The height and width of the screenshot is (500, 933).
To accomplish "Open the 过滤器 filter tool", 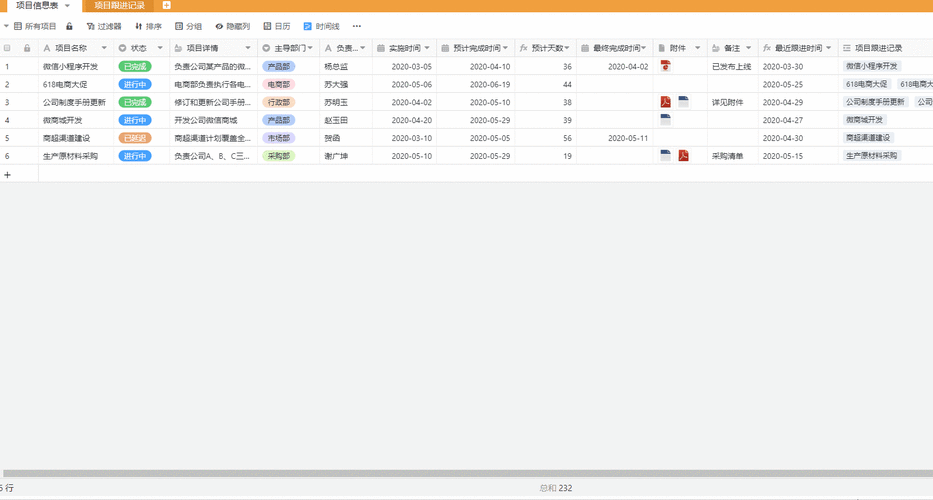I will click(104, 26).
